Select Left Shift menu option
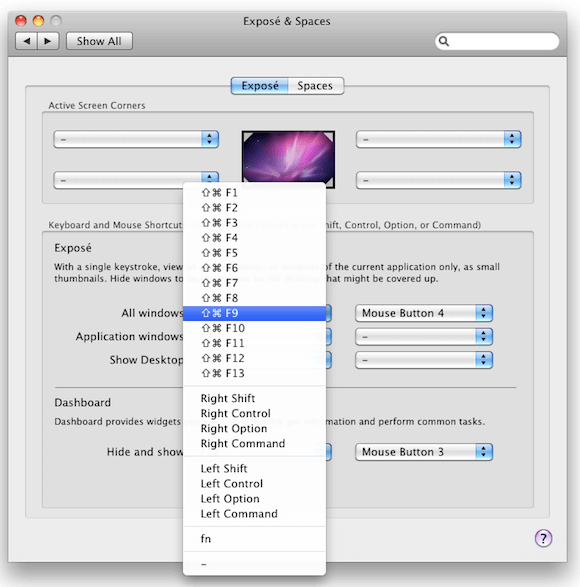Screen dimensions: 580x587 (254, 469)
